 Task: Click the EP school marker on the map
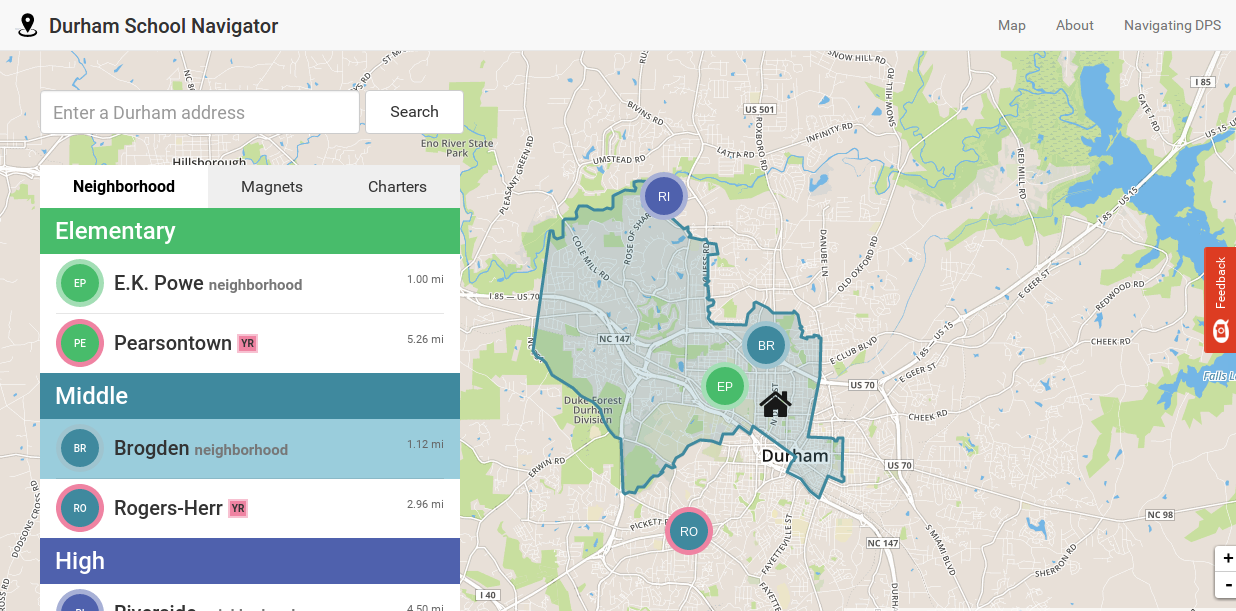pos(725,387)
